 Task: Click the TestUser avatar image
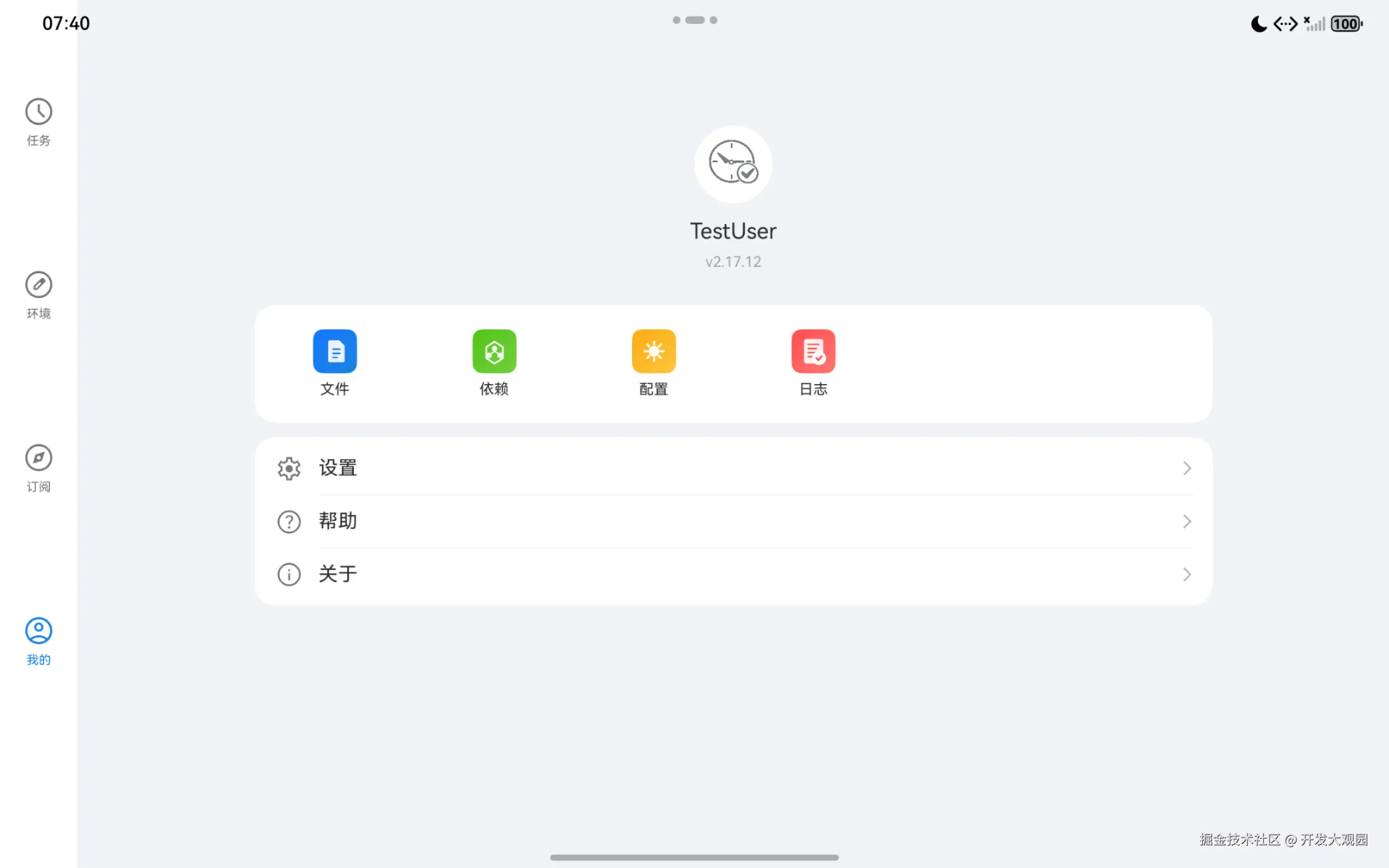tap(733, 164)
